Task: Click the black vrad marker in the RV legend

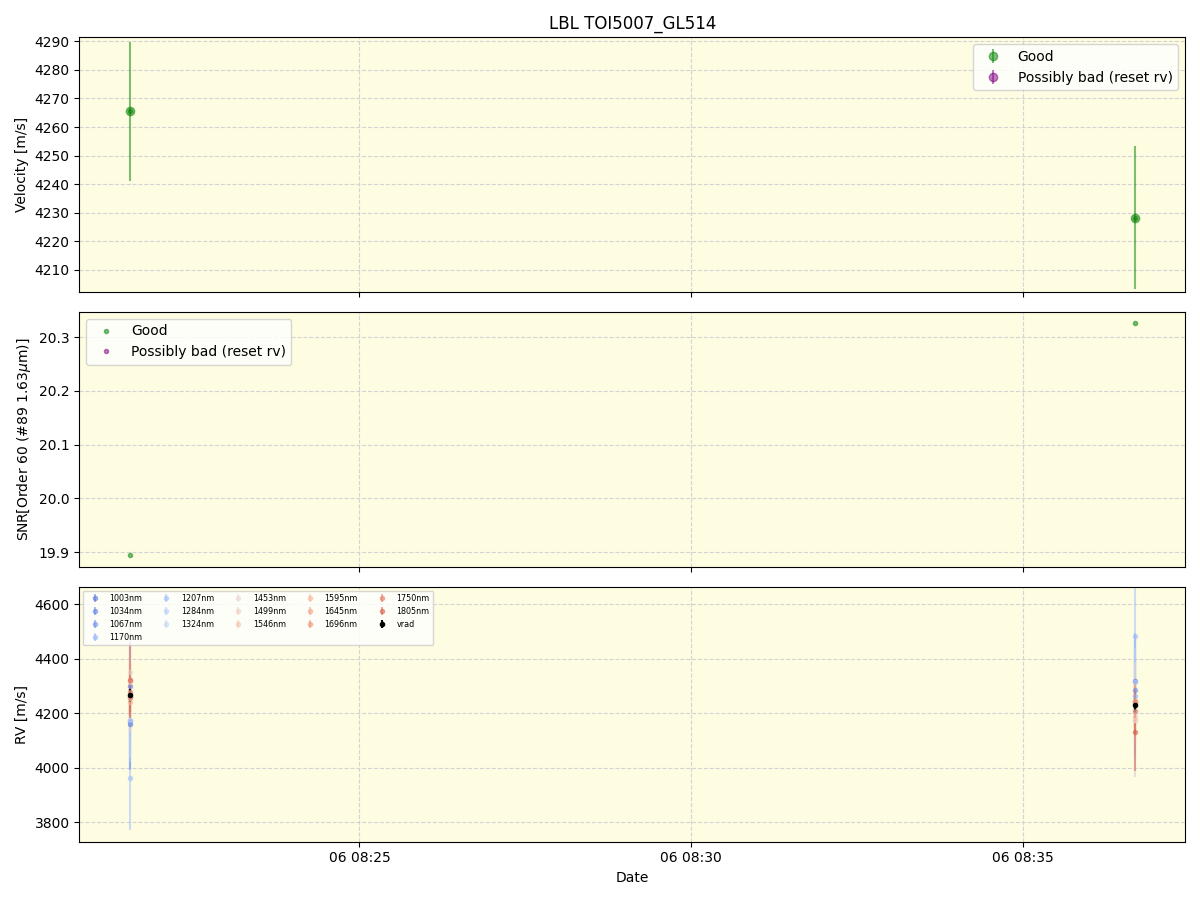Action: click(x=382, y=624)
